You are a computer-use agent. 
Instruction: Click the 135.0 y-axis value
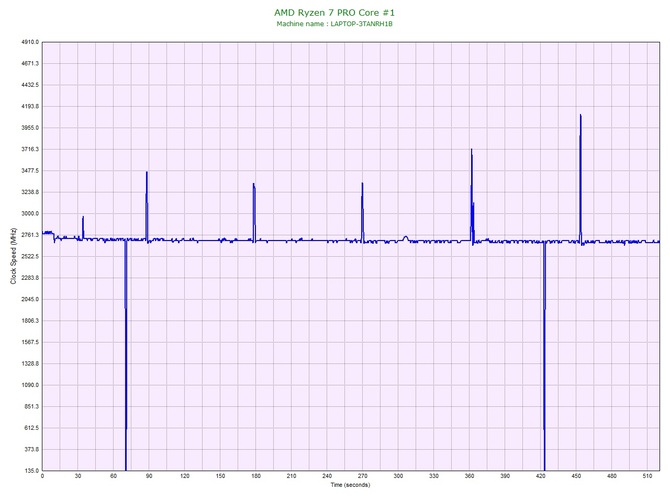31,471
